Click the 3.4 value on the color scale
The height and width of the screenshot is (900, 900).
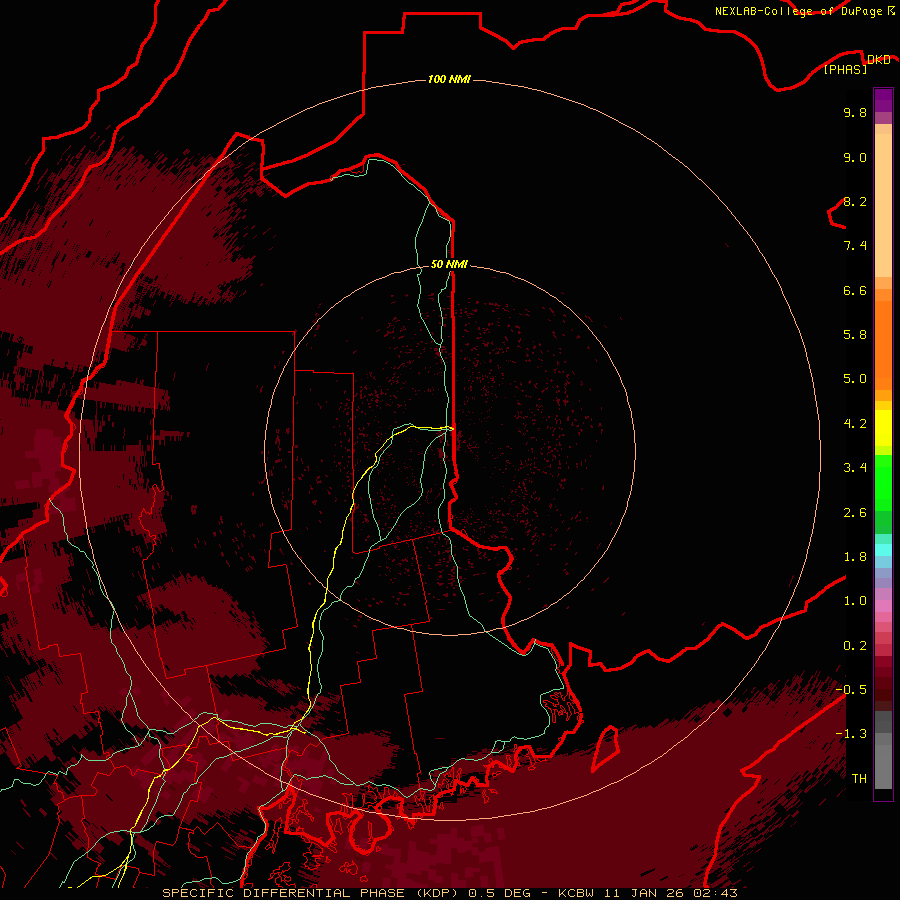[855, 468]
